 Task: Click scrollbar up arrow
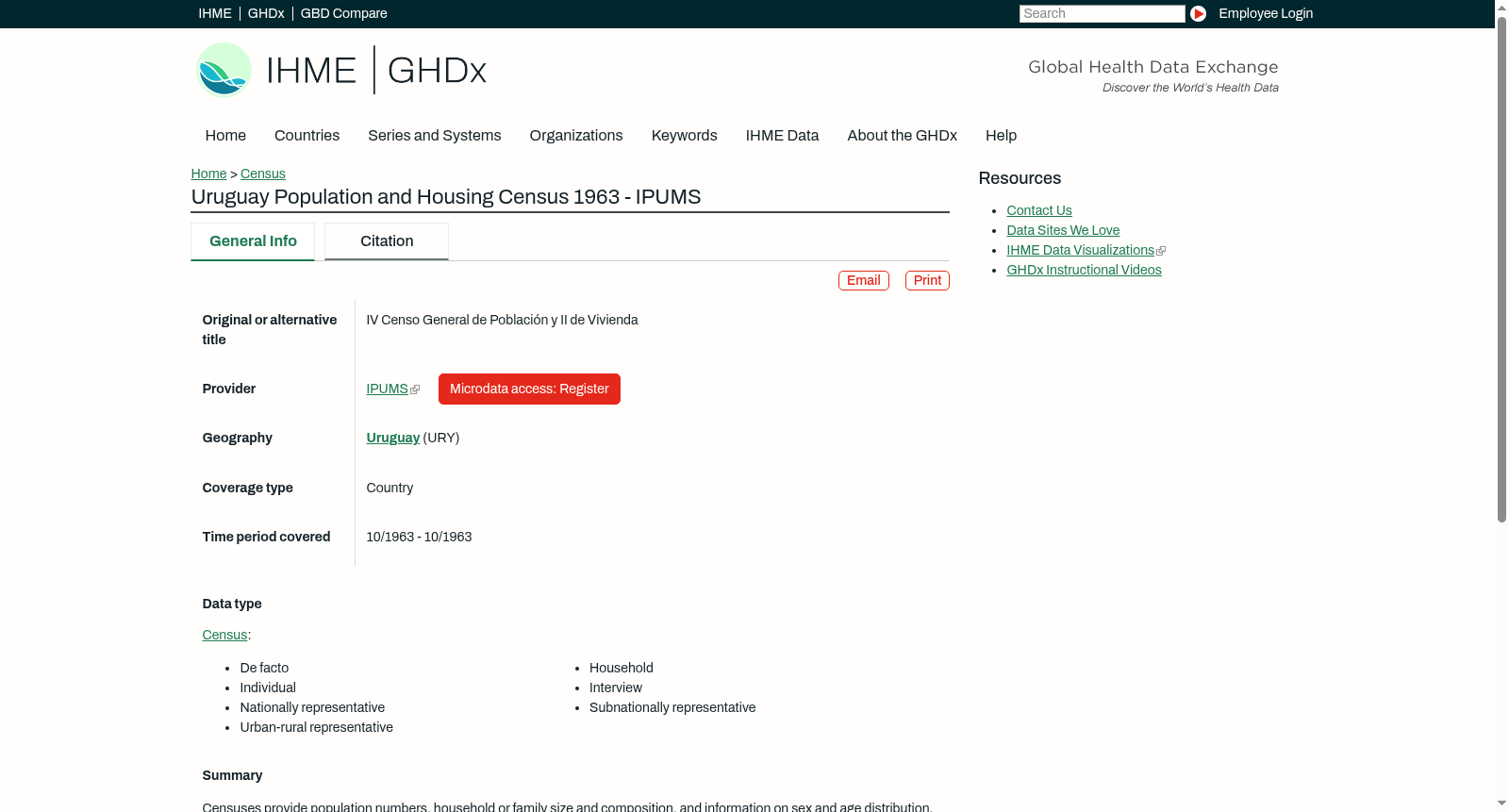tap(1501, 7)
